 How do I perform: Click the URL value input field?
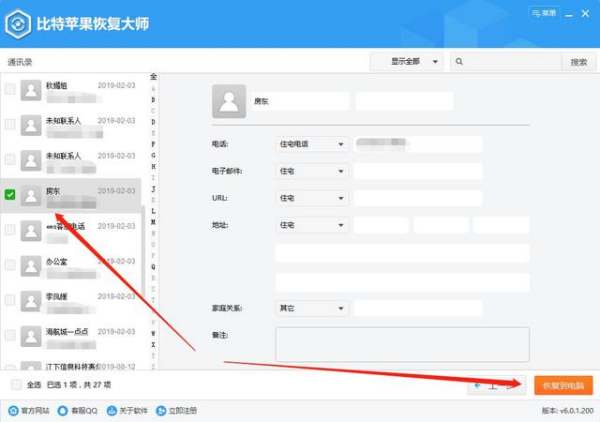[x=418, y=198]
